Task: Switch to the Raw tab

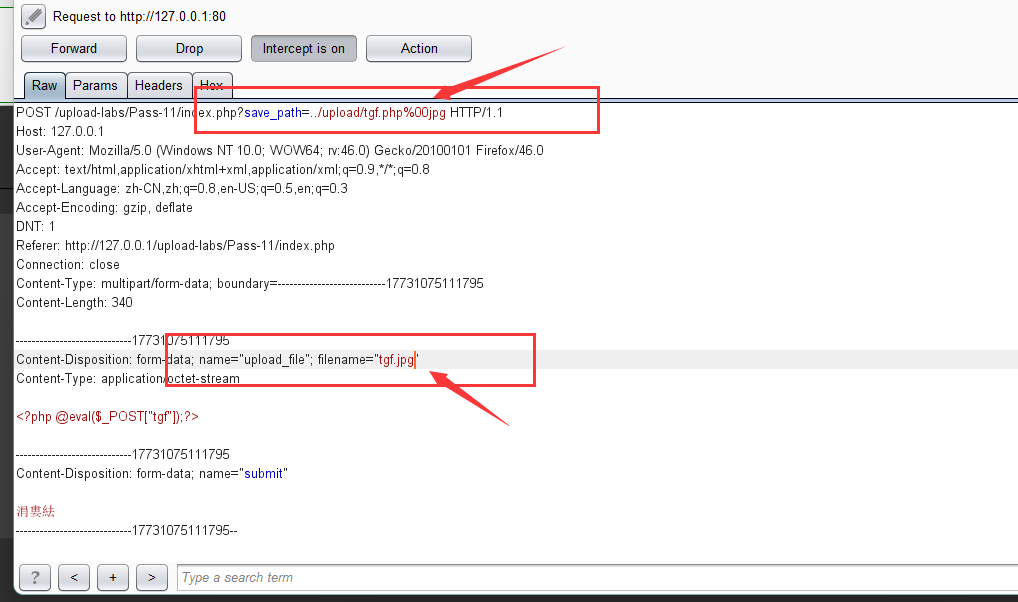Action: click(x=45, y=86)
